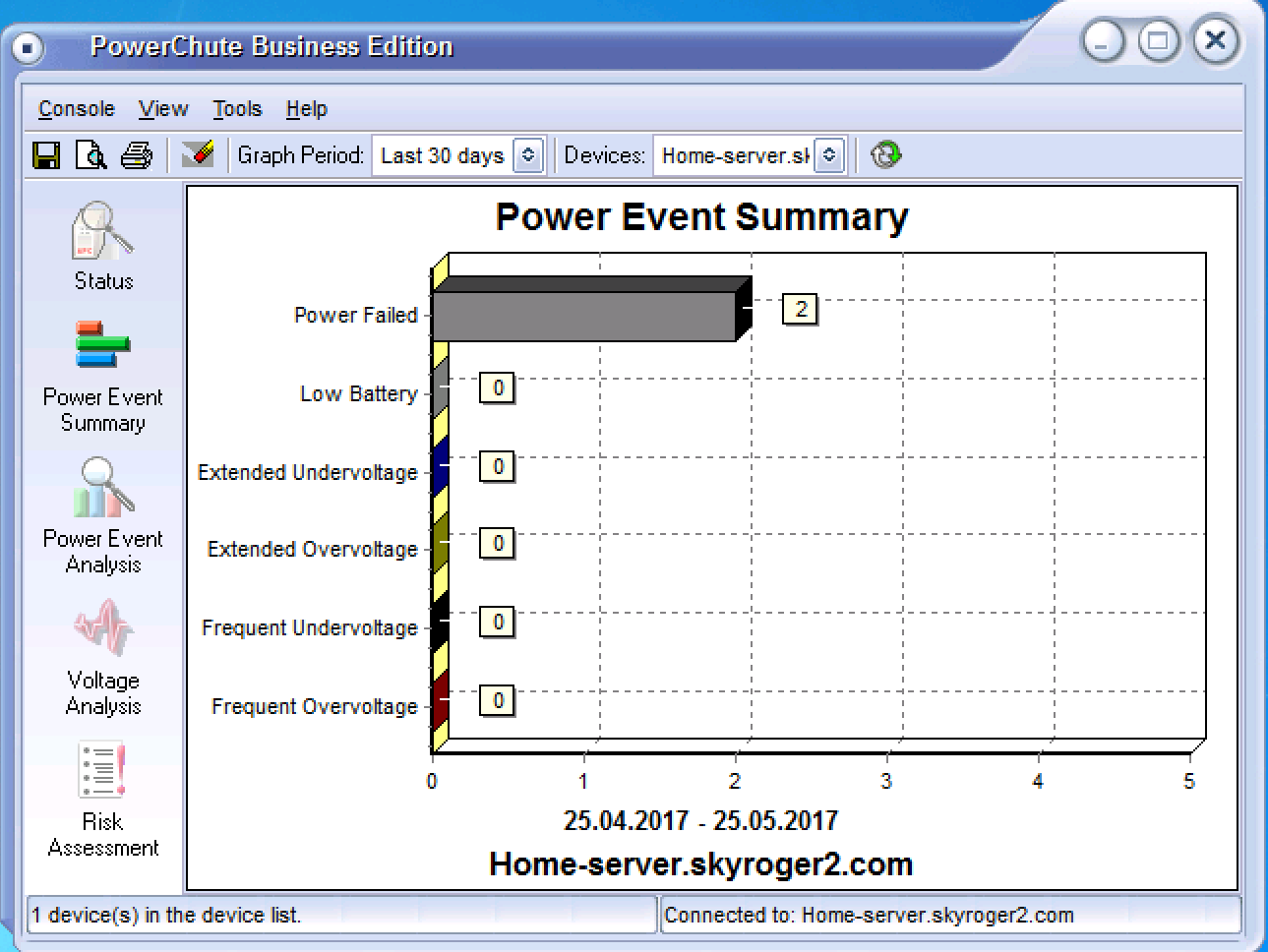Click the Frequent Undervoltage axis label
Image resolution: width=1268 pixels, height=952 pixels.
(310, 628)
